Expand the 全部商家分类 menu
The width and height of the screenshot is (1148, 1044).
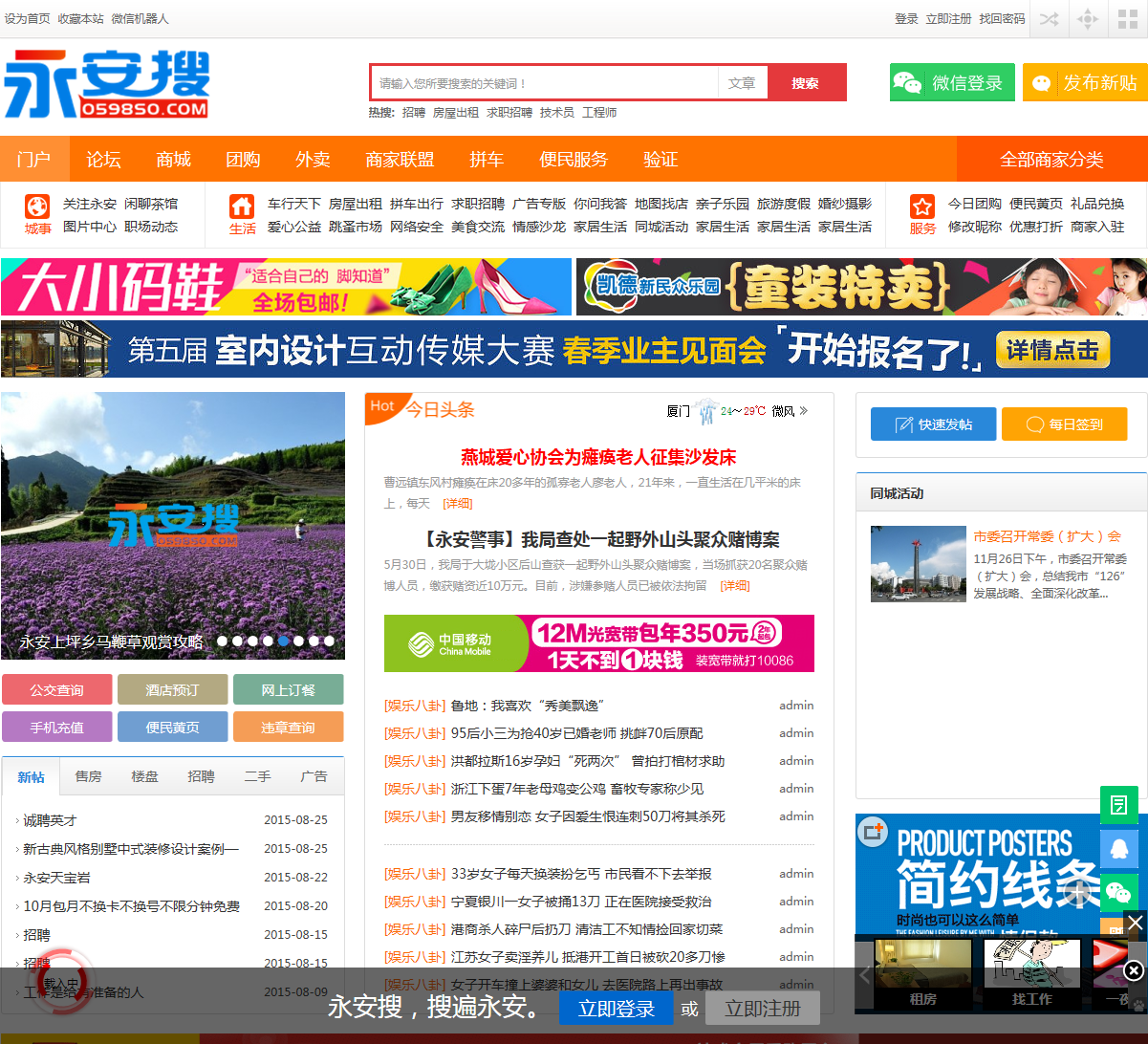point(1052,159)
